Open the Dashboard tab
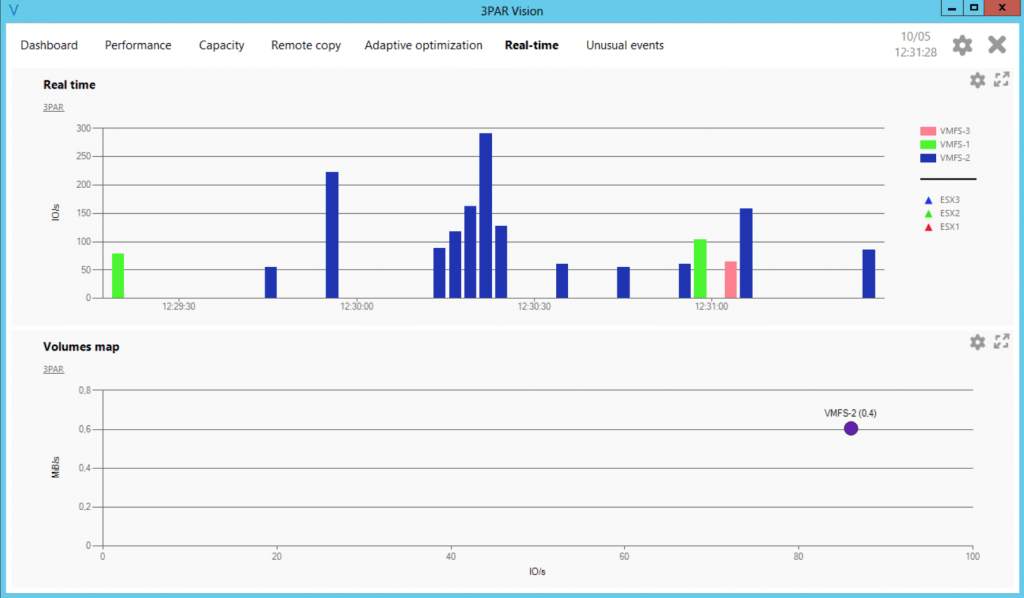 49,45
